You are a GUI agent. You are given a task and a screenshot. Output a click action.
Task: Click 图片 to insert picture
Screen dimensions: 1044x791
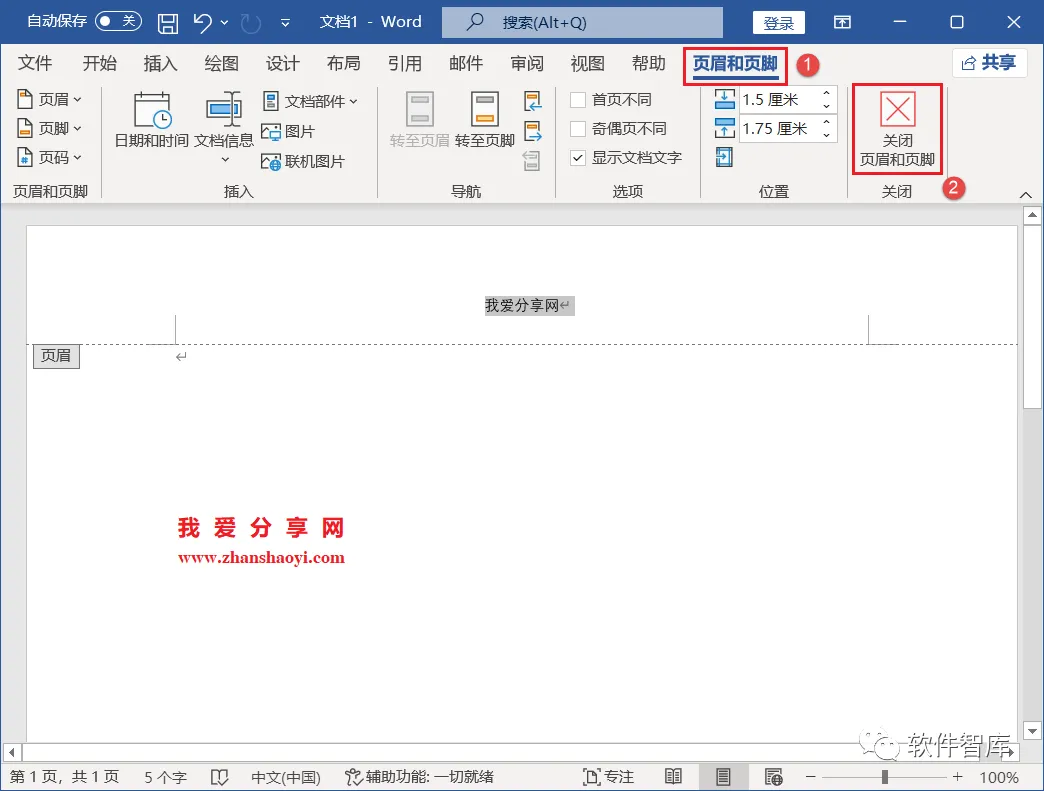point(288,131)
